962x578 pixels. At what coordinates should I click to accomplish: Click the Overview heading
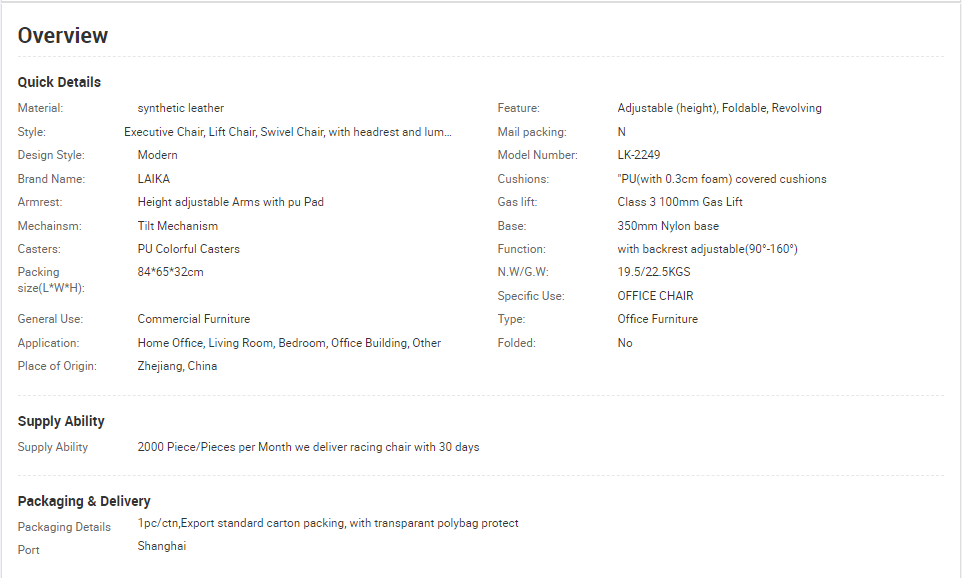[63, 36]
